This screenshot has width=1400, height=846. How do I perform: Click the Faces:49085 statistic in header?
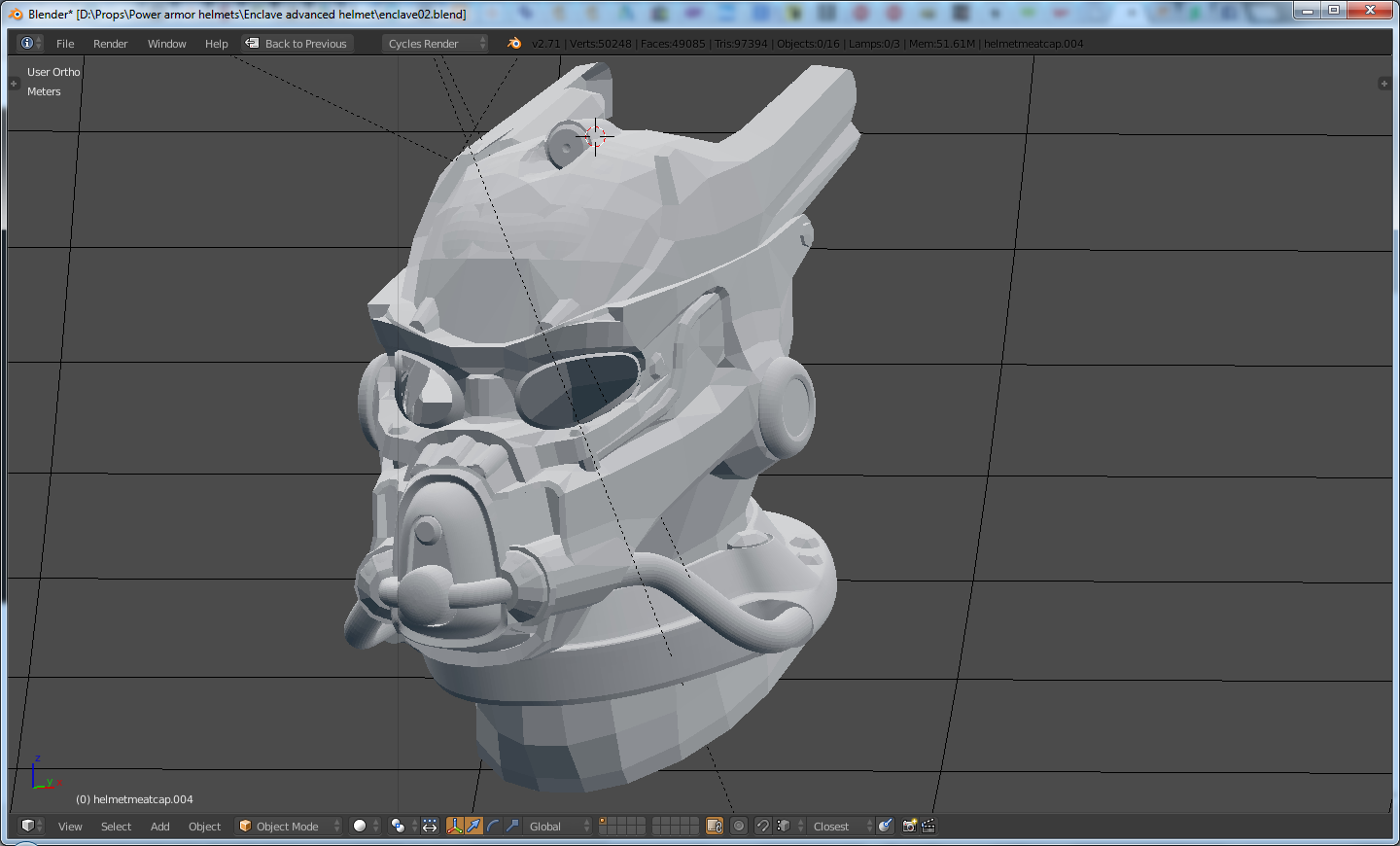[x=673, y=44]
